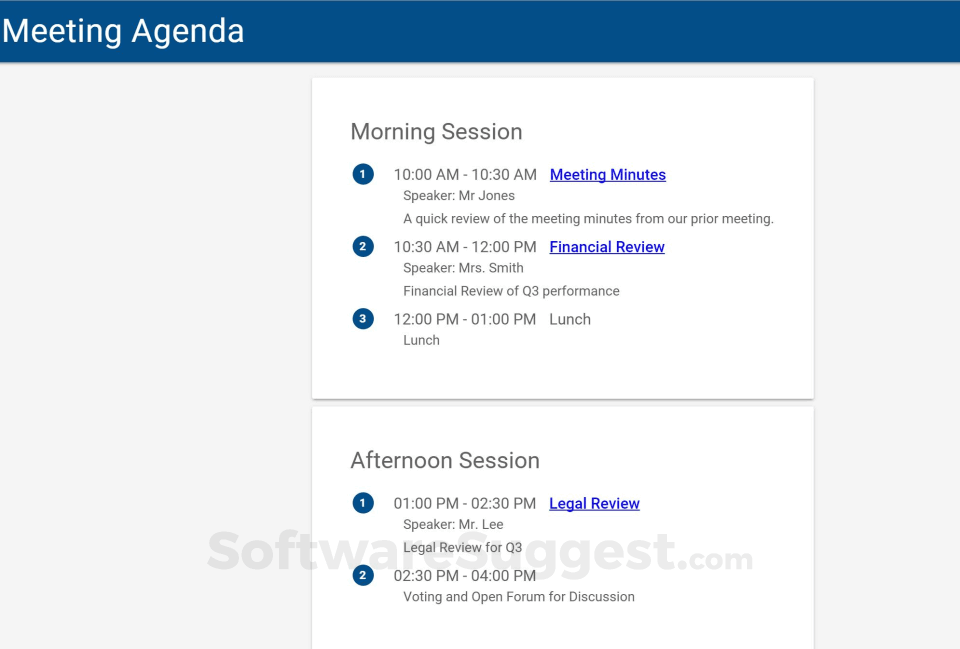Viewport: 960px width, 649px height.
Task: Expand the Voting and Open Forum entry
Action: (x=465, y=575)
